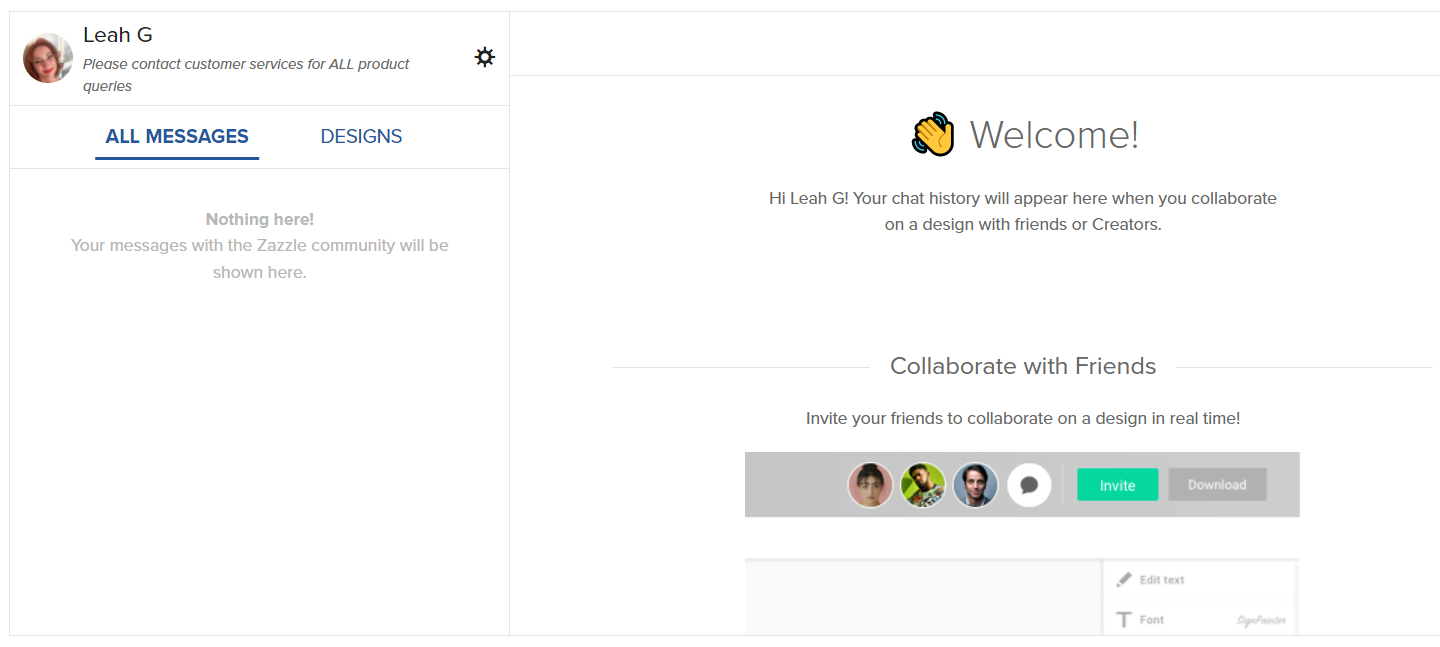Click the pencil Edit text icon

coord(1124,580)
